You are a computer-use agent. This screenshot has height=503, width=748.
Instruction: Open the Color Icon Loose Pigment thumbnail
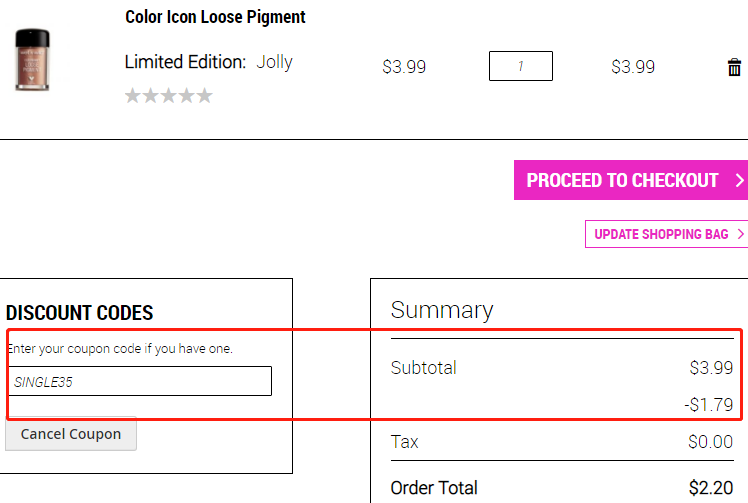click(32, 60)
